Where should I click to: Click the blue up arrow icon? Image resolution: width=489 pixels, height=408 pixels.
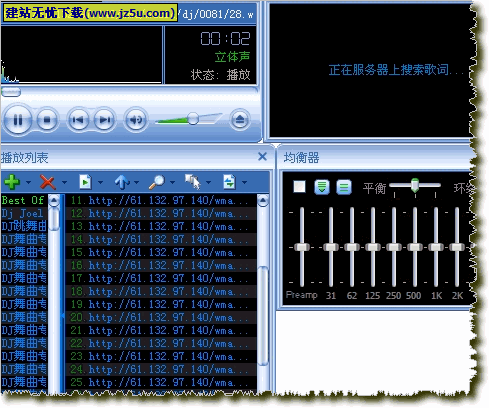pyautogui.click(x=122, y=182)
